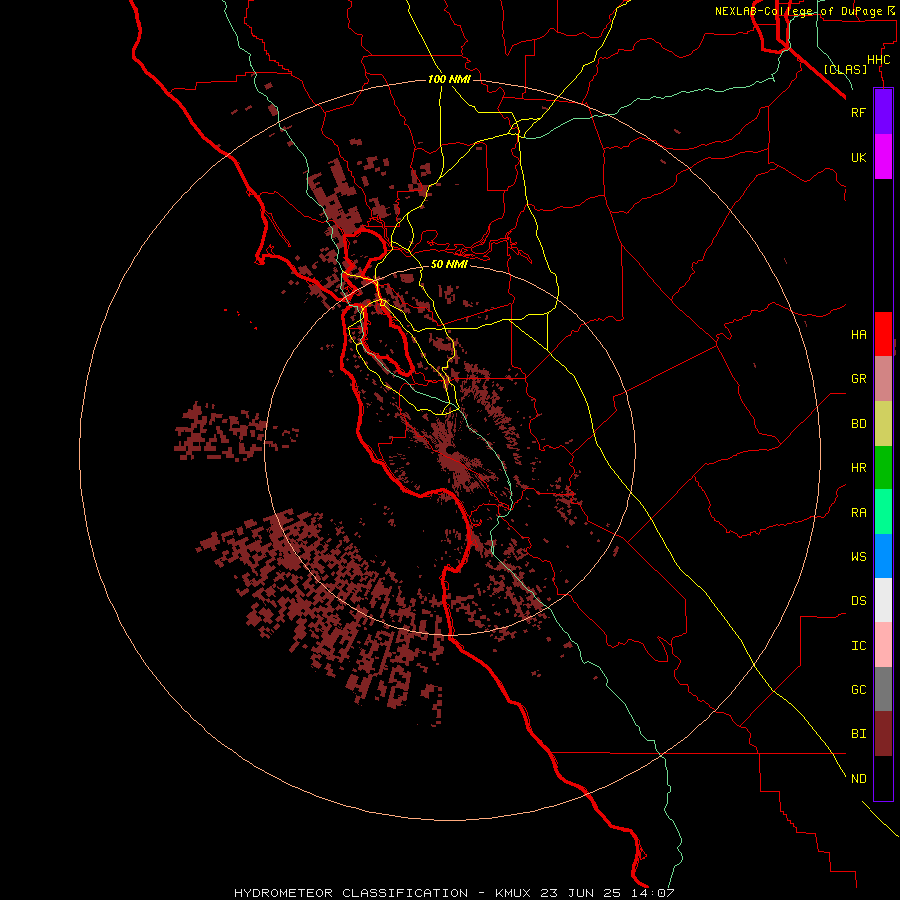Click the UK legend label
The image size is (900, 900).
(x=858, y=157)
